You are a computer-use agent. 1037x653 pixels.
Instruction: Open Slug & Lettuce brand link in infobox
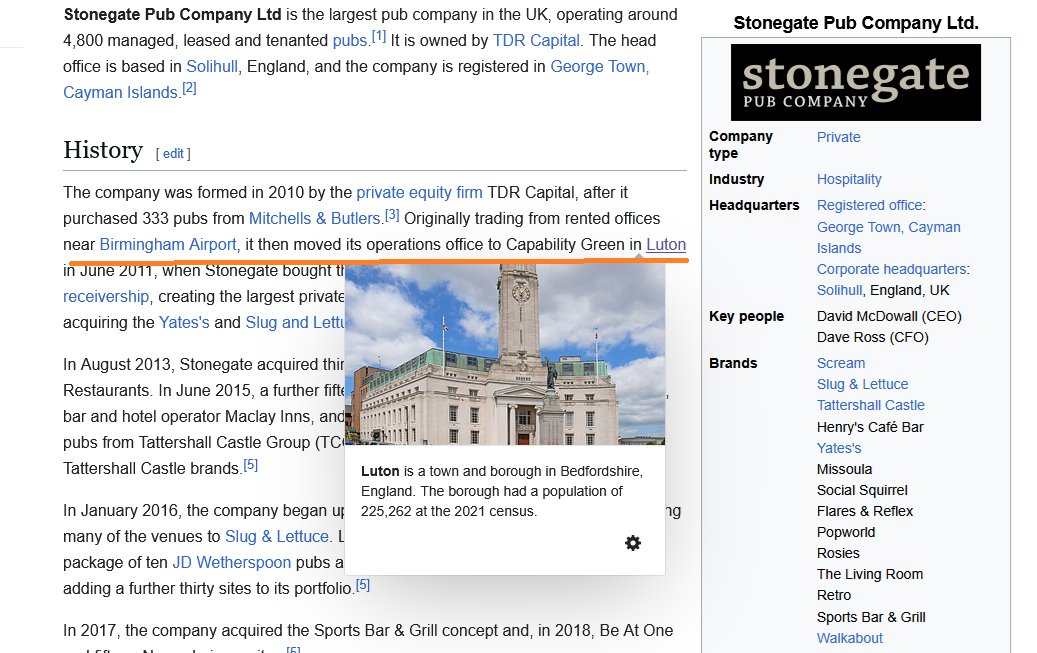pyautogui.click(x=862, y=384)
